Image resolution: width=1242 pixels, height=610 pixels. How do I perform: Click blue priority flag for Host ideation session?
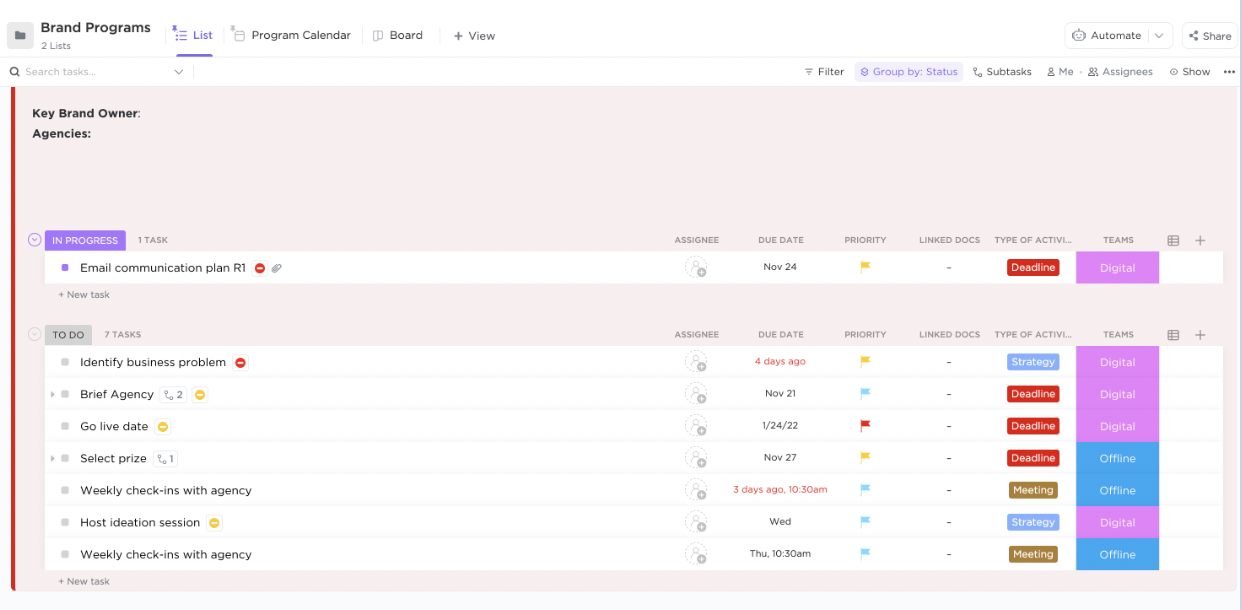pos(865,522)
